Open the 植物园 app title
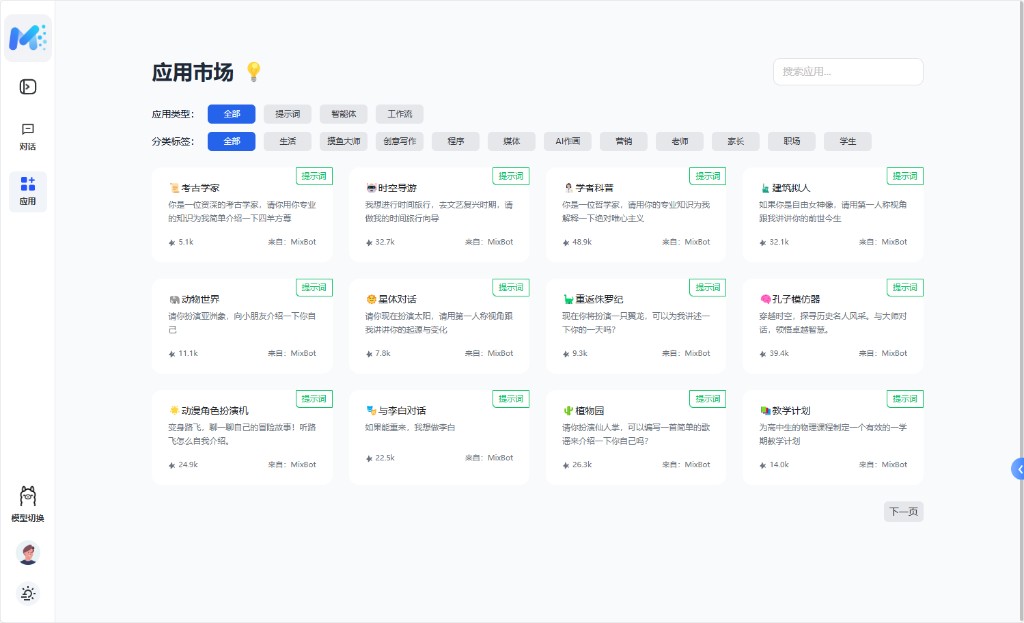 coord(590,411)
